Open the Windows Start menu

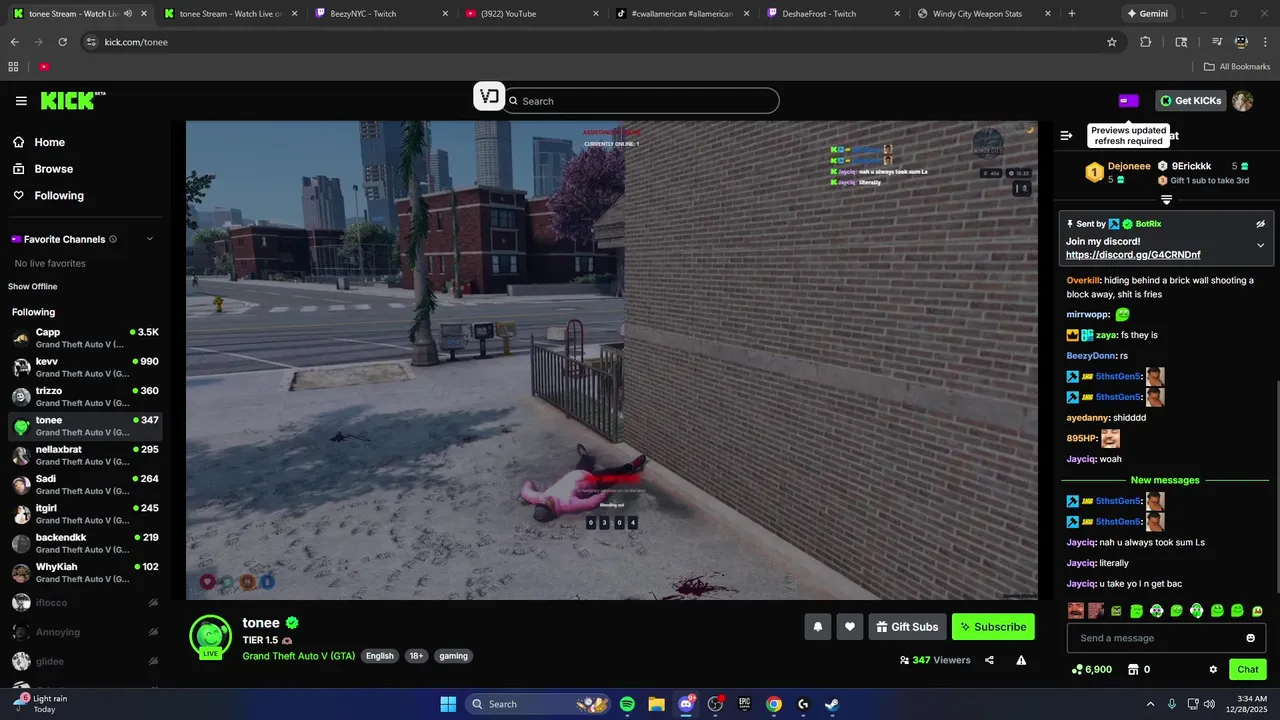pos(448,704)
